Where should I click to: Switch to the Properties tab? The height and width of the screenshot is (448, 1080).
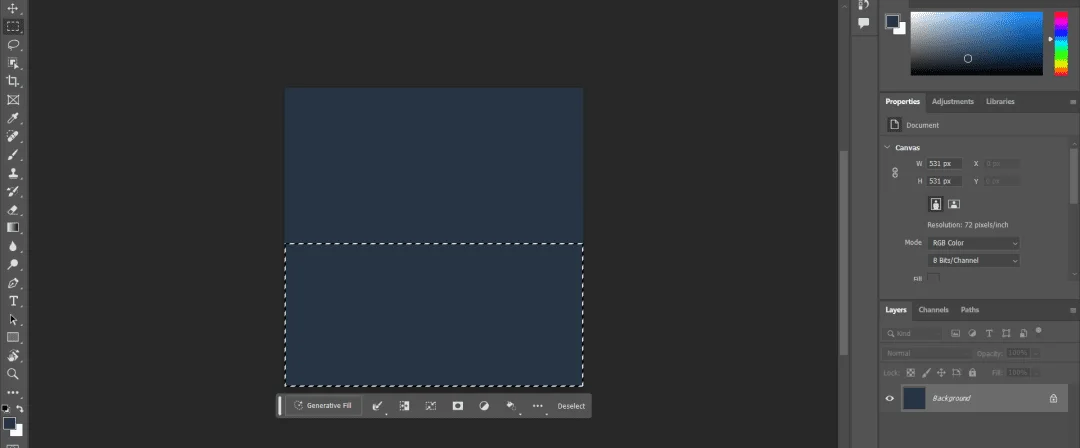coord(902,101)
